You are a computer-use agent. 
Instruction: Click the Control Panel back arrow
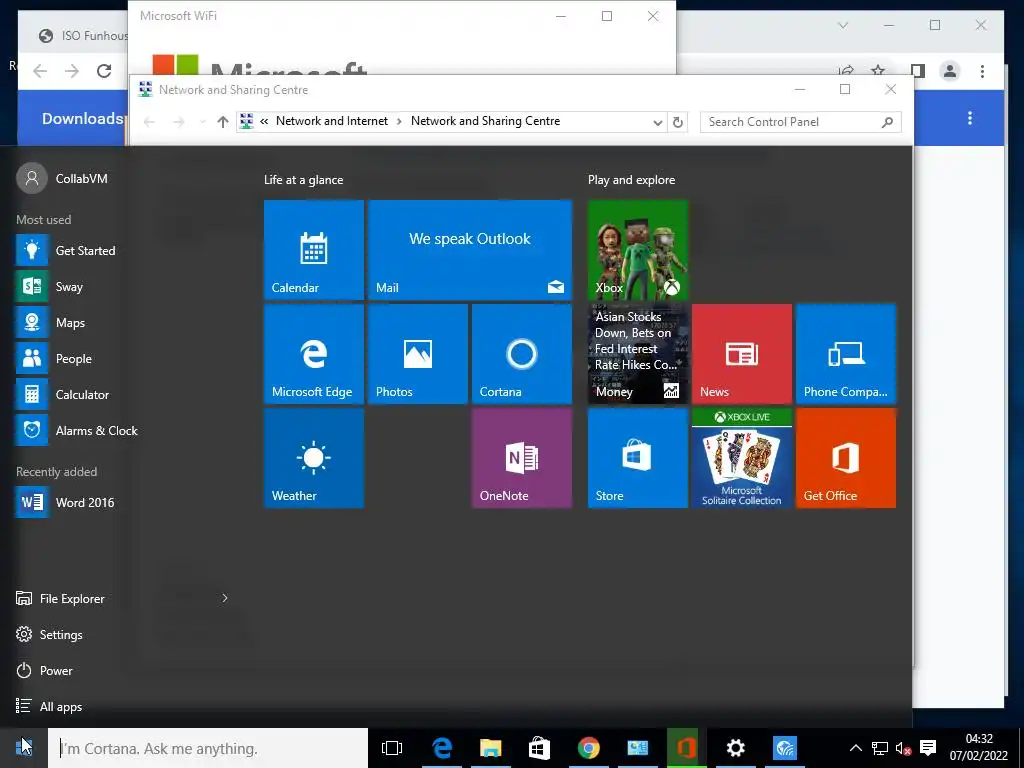150,122
